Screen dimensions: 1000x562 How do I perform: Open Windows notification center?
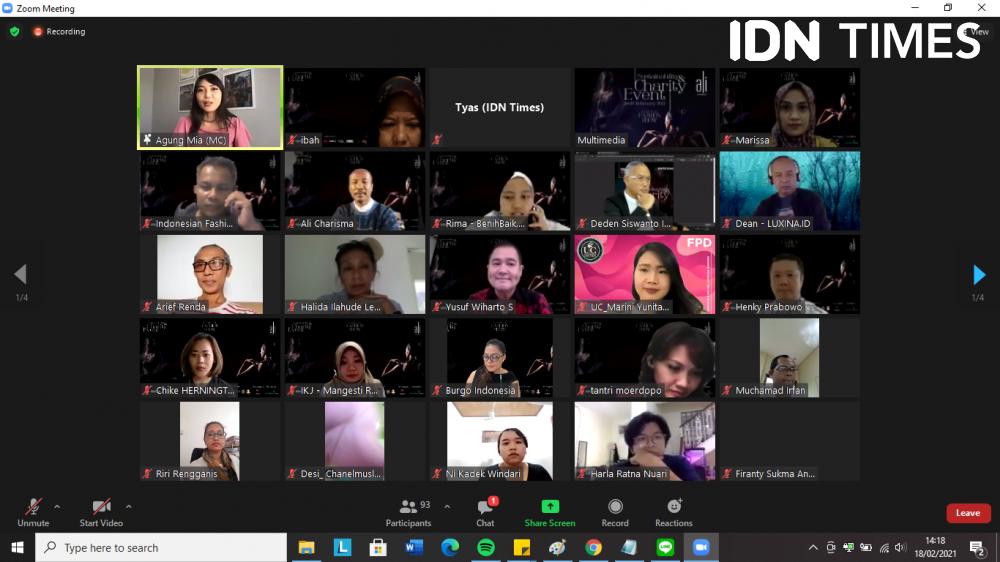point(978,547)
